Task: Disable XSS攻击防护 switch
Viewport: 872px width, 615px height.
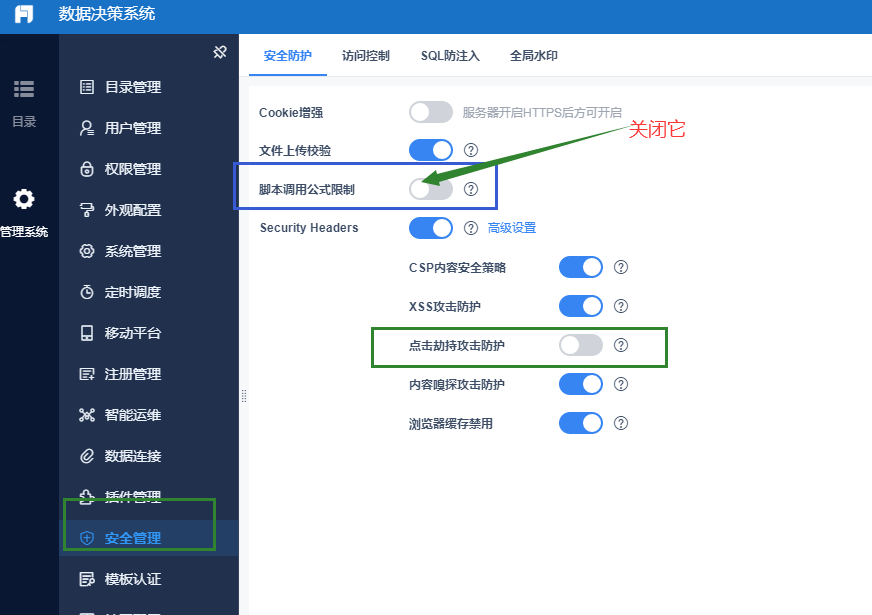Action: click(x=581, y=306)
